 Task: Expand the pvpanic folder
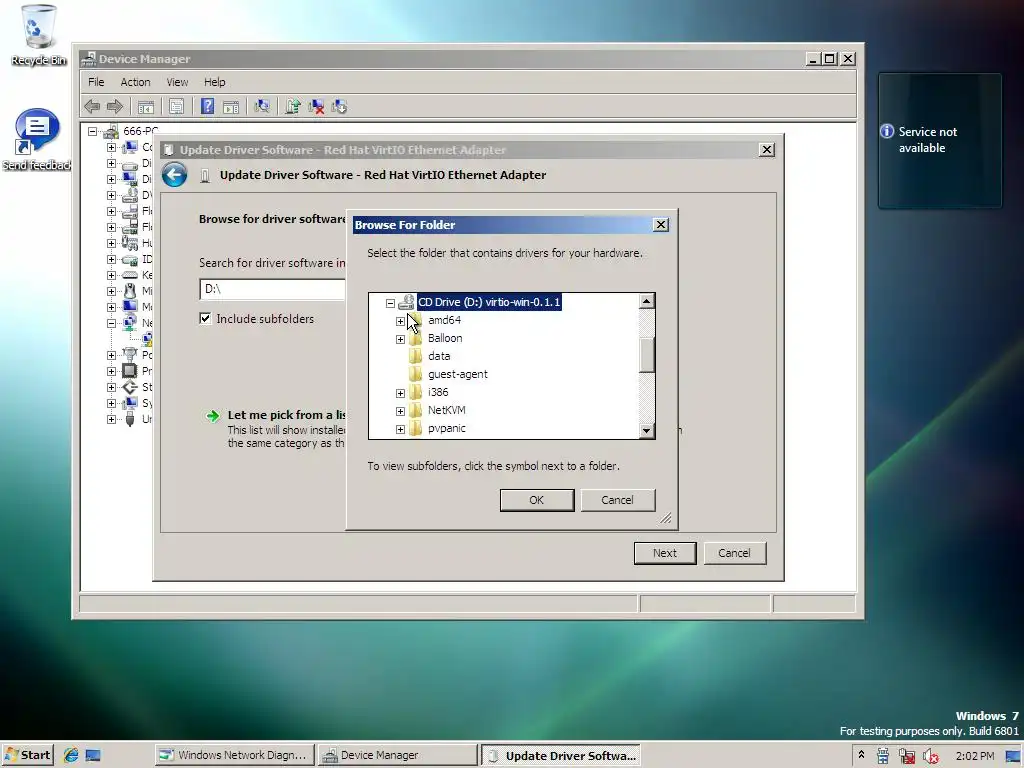pyautogui.click(x=400, y=429)
